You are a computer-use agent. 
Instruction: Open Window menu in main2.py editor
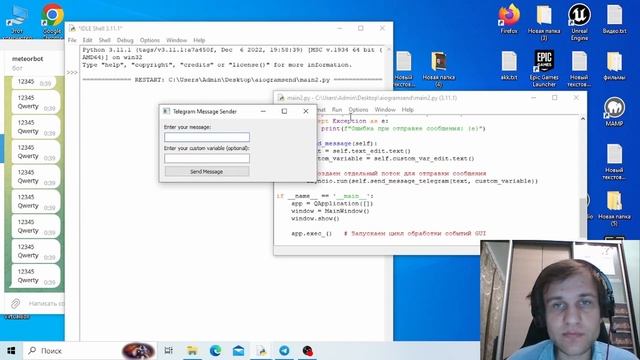385,110
